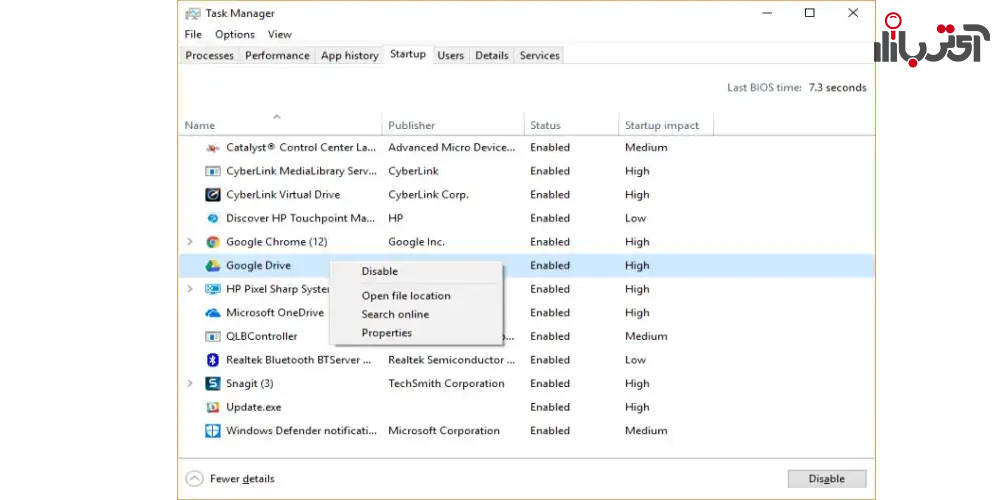Switch to the Processes tab
This screenshot has width=1000, height=500.
tap(209, 55)
